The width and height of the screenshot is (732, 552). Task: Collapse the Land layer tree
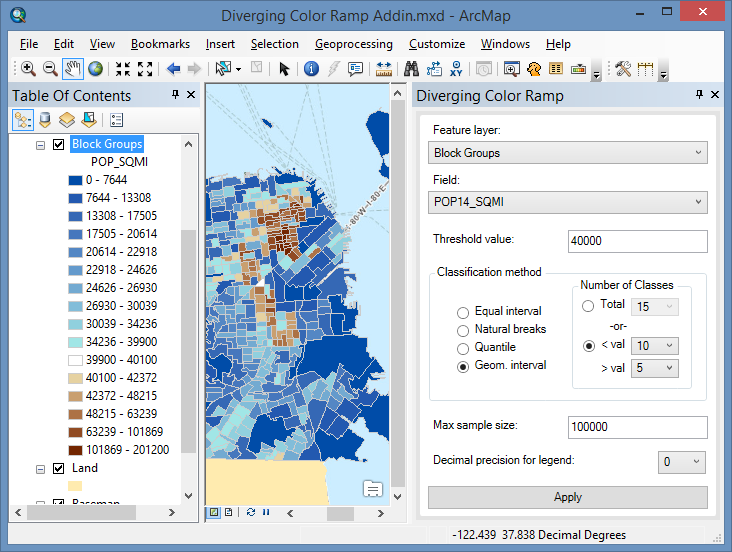(41, 469)
